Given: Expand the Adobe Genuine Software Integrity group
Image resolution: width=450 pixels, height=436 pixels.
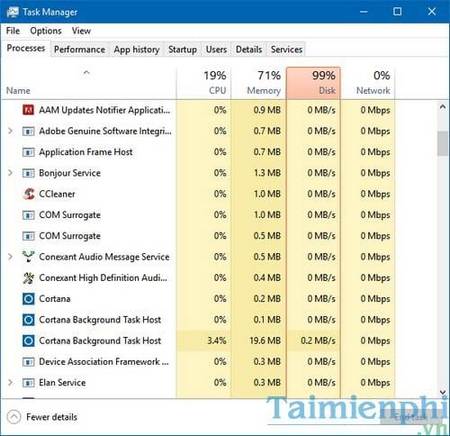Looking at the screenshot, I should click(x=10, y=131).
